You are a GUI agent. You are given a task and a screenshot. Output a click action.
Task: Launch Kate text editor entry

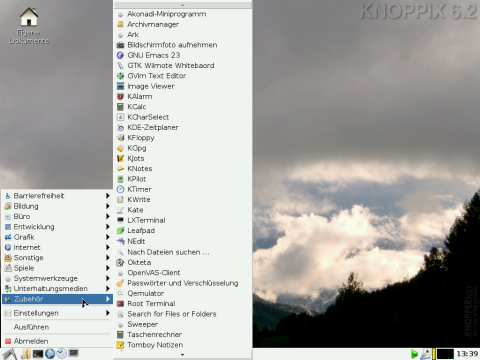183,210
